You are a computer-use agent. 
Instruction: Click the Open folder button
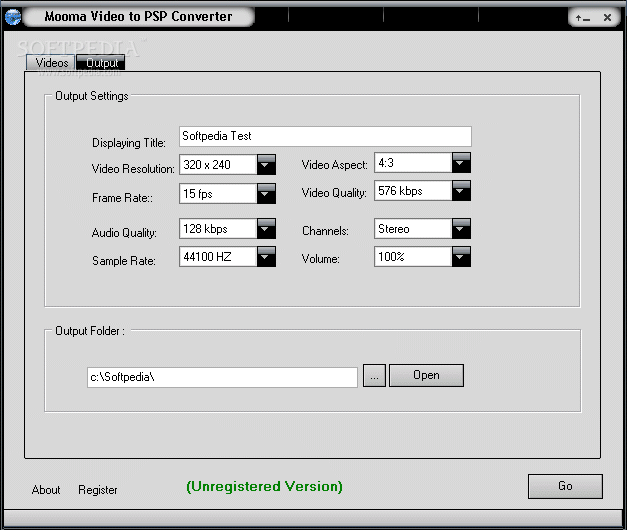[426, 375]
